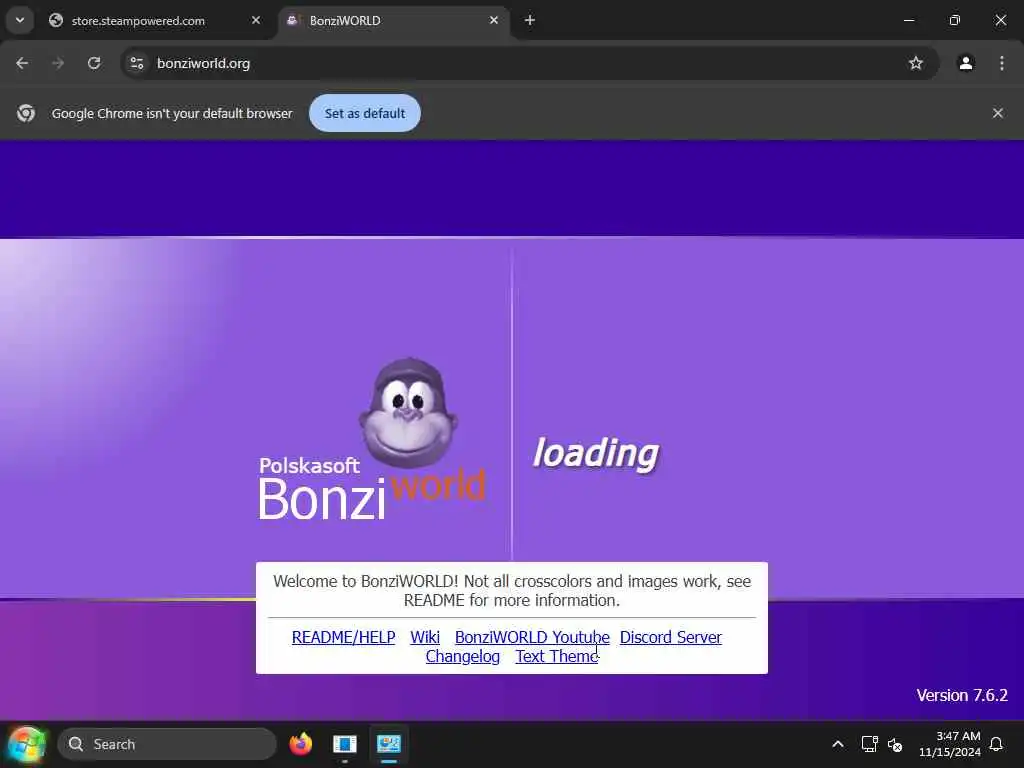1024x768 pixels.
Task: Click the bonziworld.org address bar
Action: (529, 63)
